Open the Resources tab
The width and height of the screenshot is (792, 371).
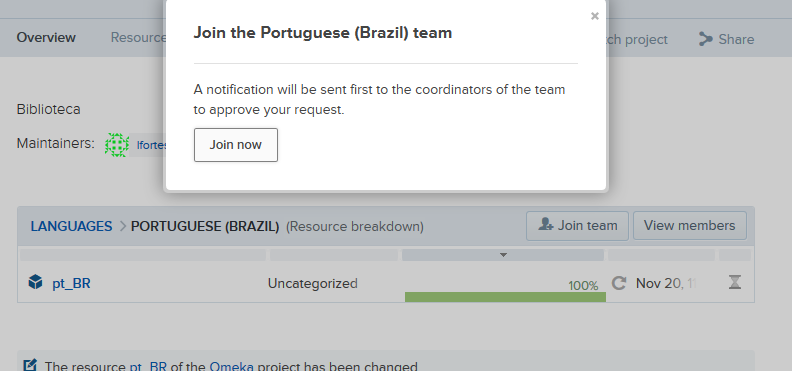138,38
